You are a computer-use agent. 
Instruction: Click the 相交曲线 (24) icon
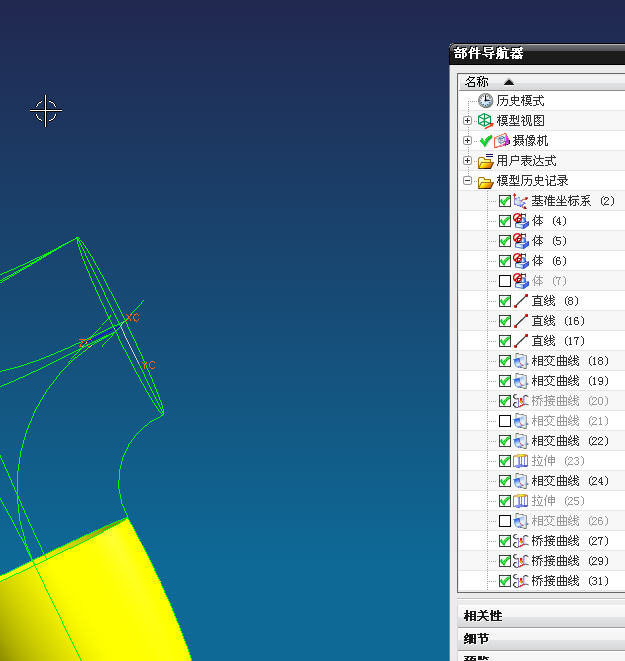click(x=520, y=481)
